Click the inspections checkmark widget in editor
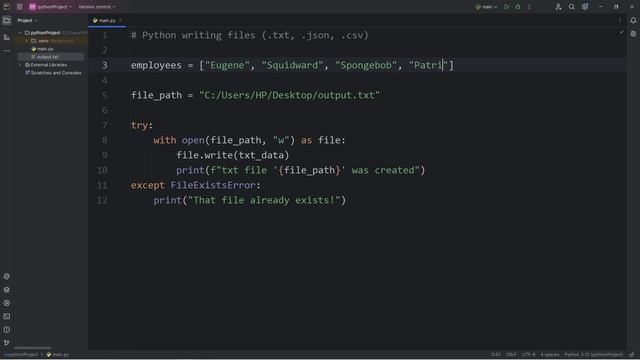 (x=621, y=32)
